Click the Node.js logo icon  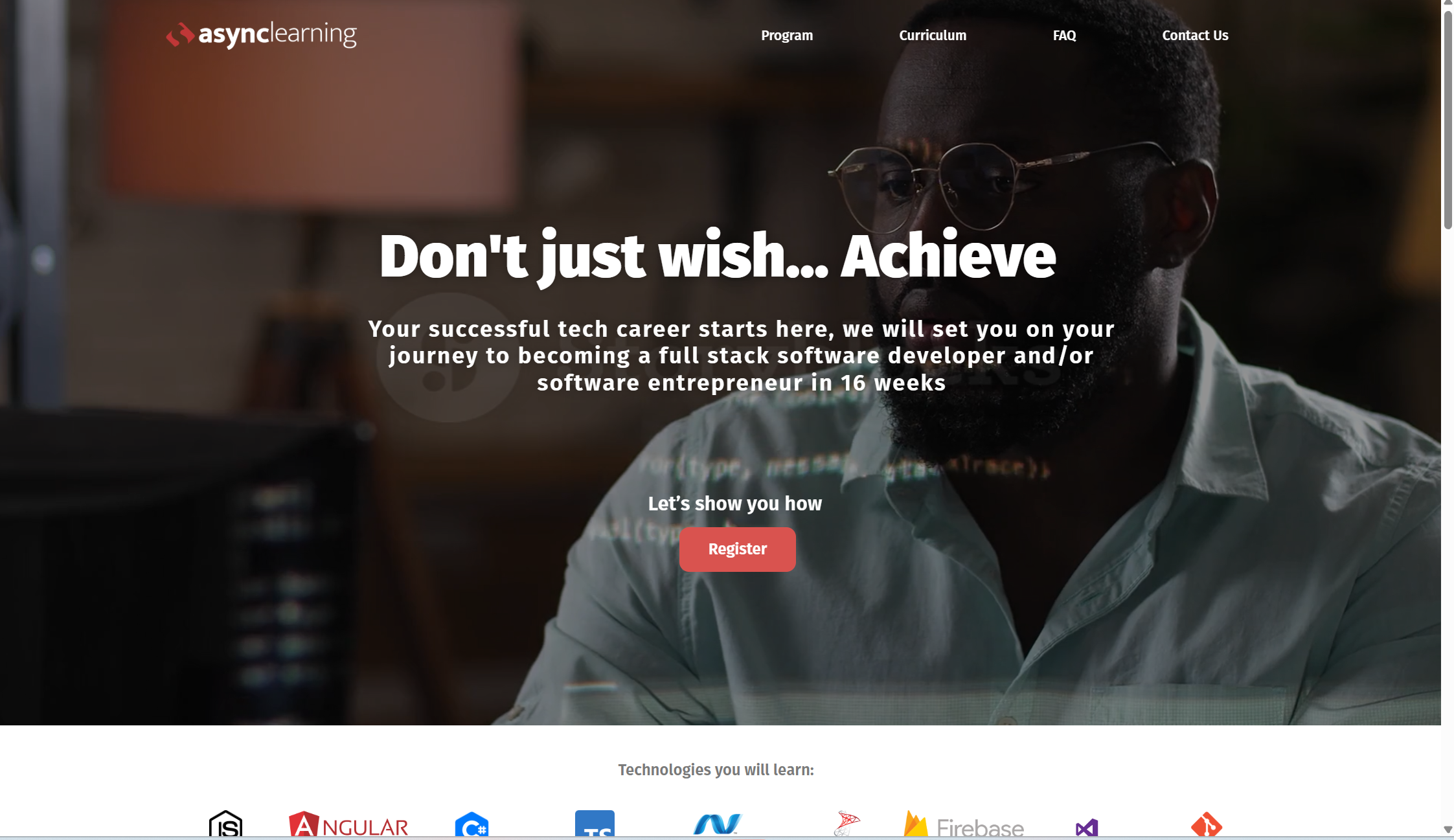(x=225, y=823)
